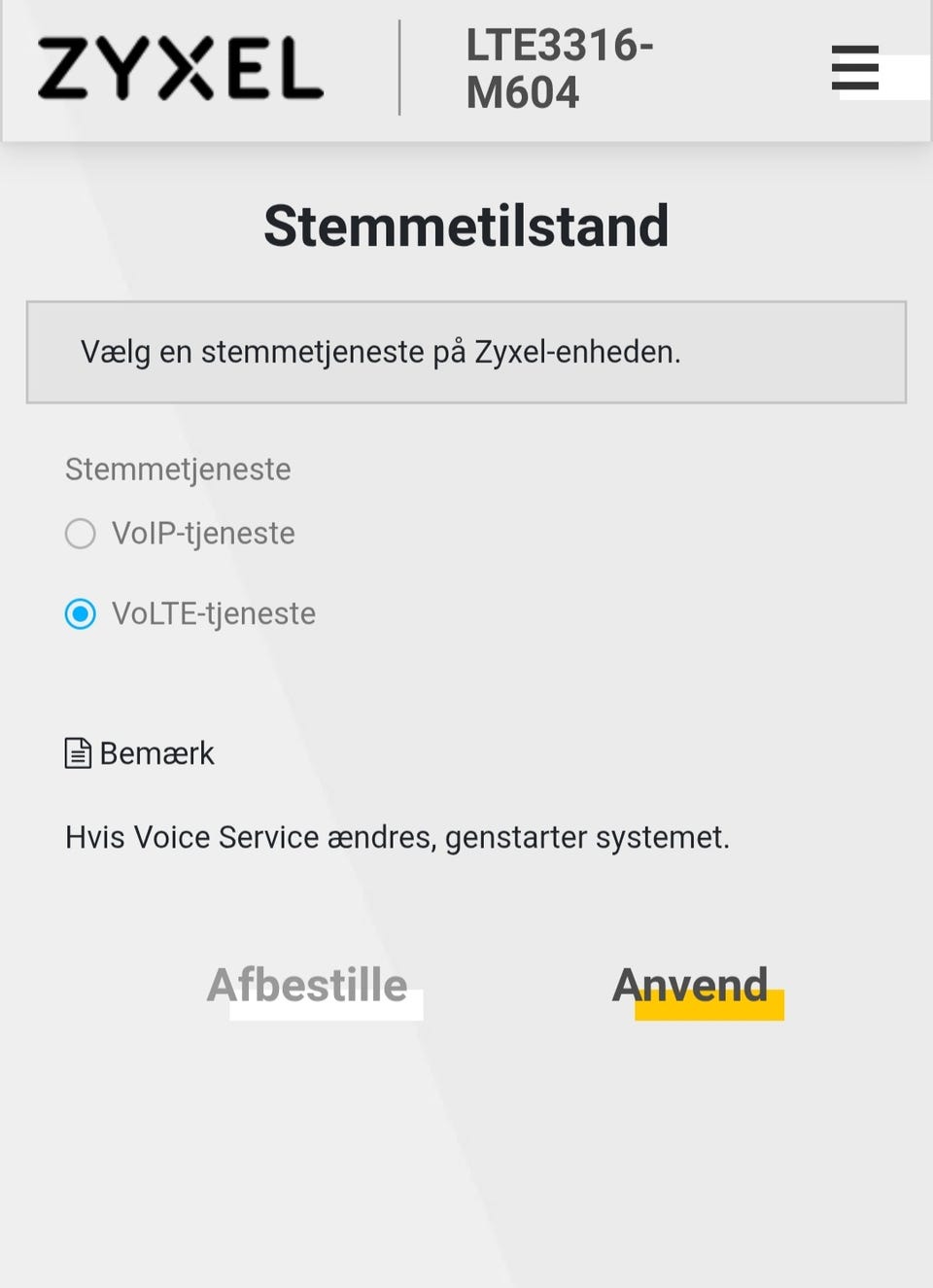Click the Stemmetjeneste section label

(x=178, y=470)
